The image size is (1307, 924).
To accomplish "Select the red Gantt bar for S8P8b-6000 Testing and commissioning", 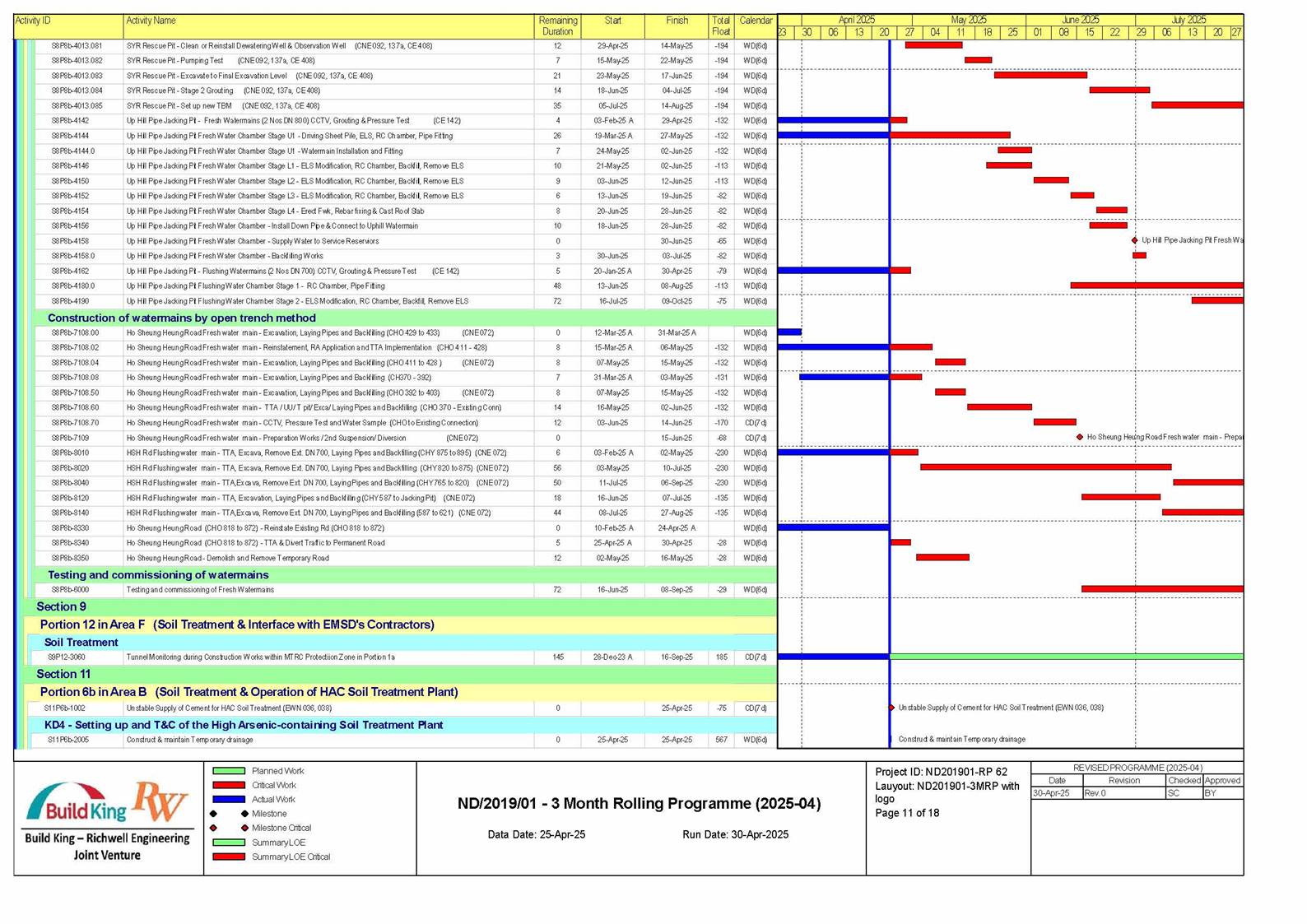I will pos(1162,589).
